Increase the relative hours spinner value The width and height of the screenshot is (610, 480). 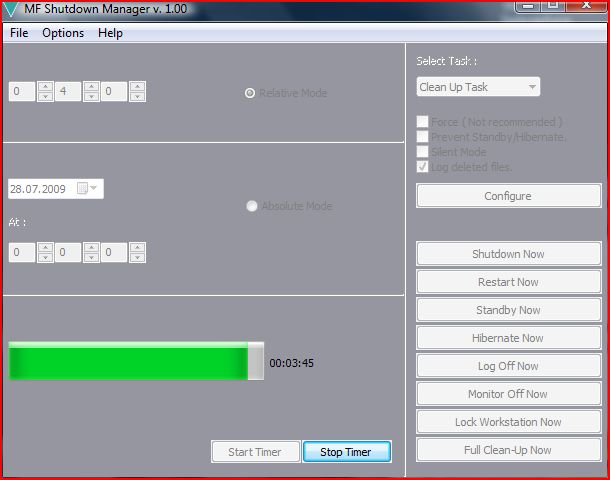45,87
